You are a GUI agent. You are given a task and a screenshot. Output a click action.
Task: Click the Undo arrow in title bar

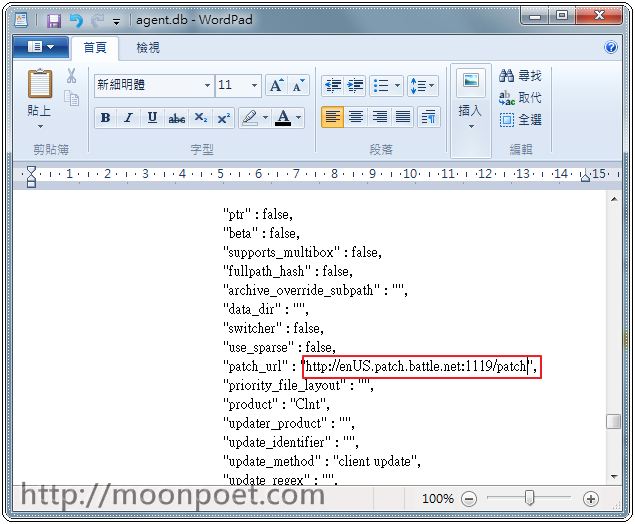click(76, 19)
